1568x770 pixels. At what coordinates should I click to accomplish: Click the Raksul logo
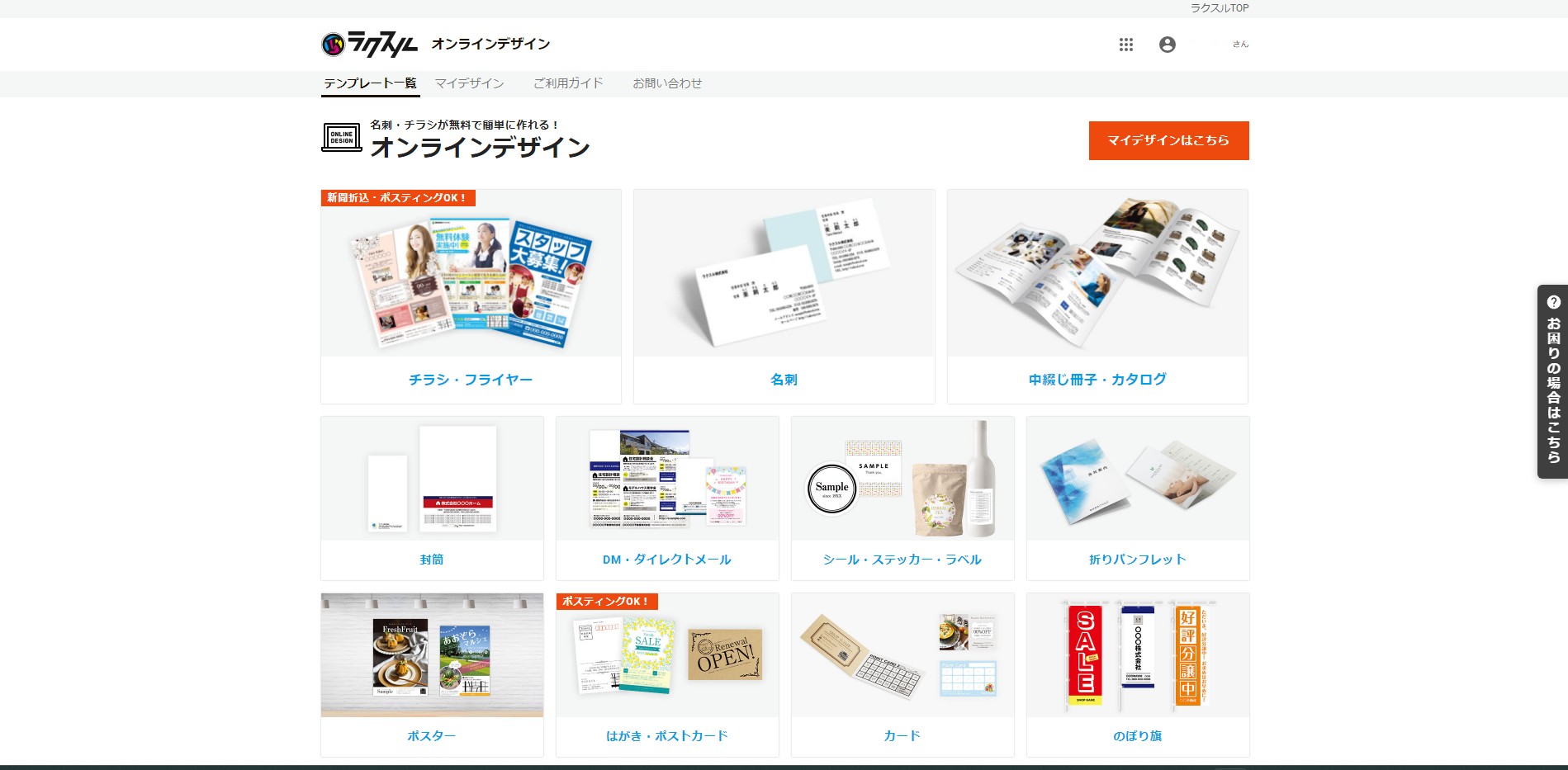click(369, 44)
